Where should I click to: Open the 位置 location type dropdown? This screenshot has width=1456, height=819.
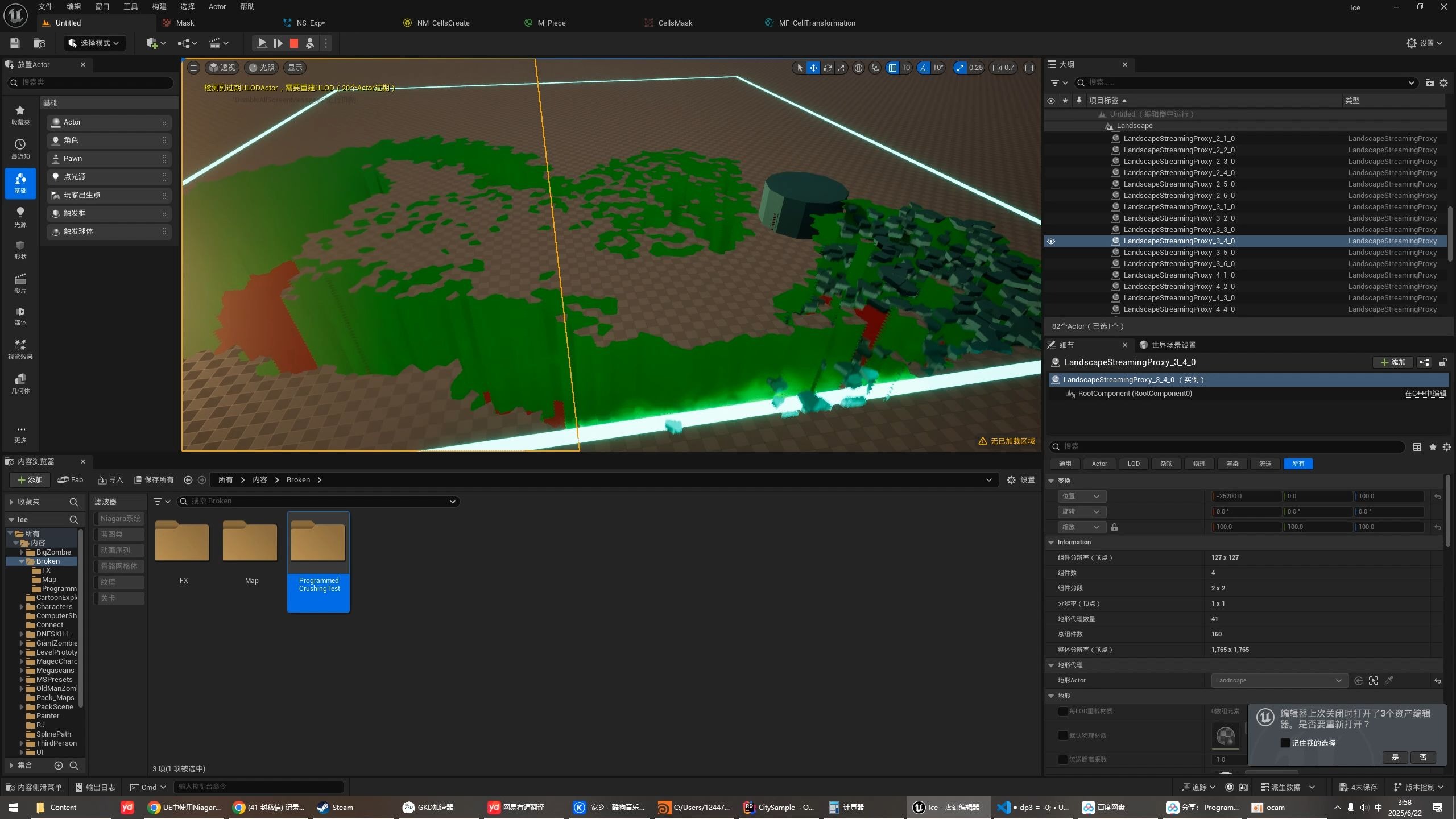tap(1082, 497)
